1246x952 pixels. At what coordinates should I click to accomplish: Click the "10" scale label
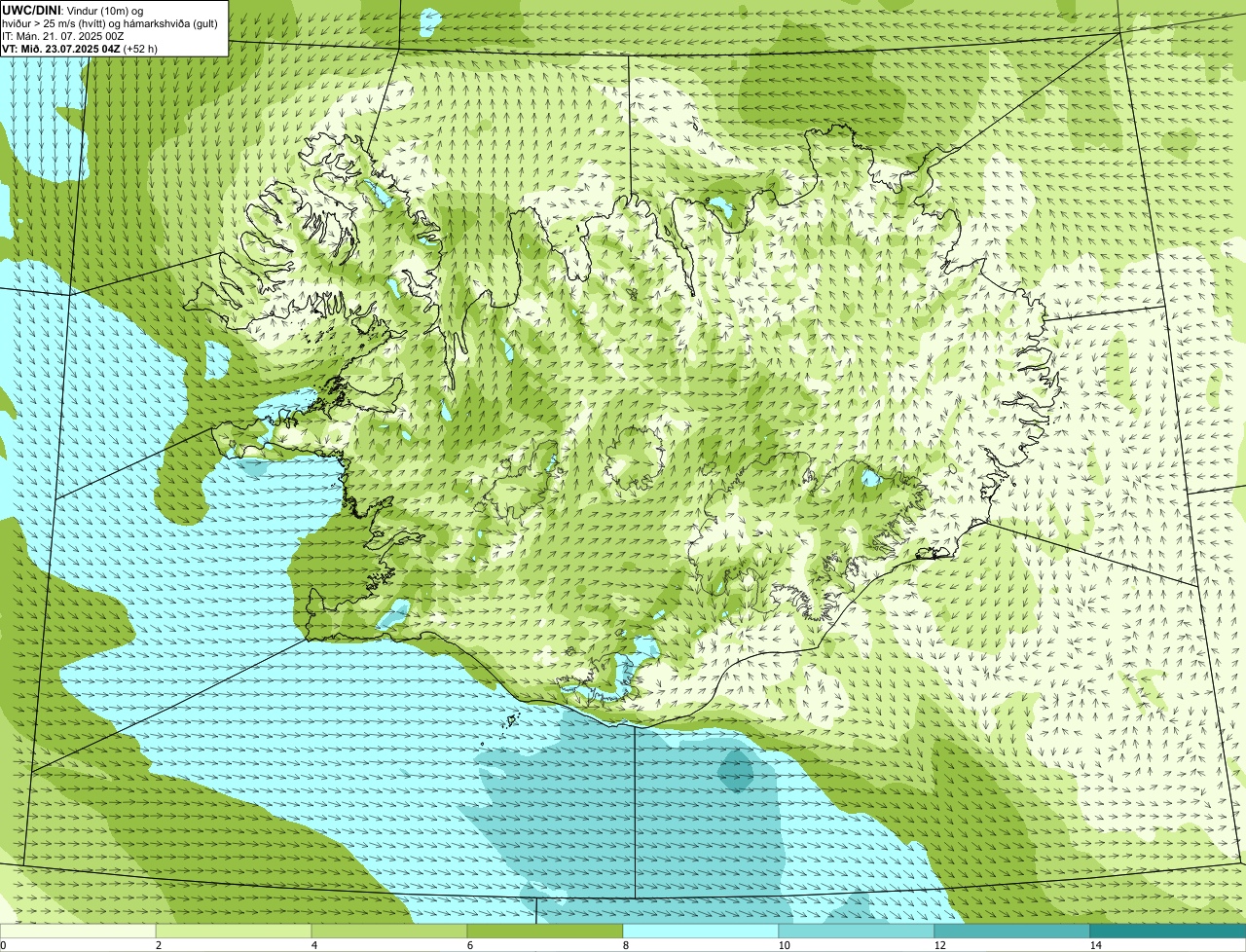coord(783,945)
